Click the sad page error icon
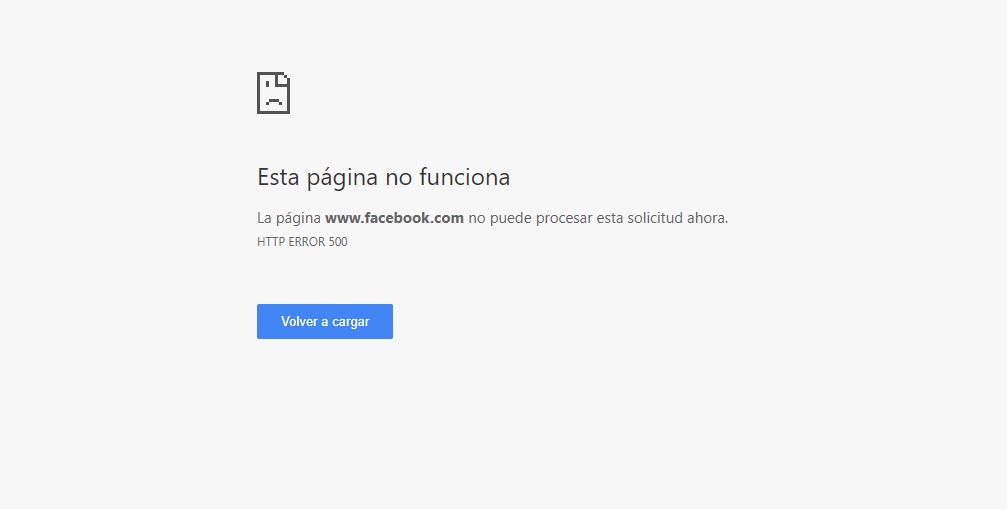Image resolution: width=1007 pixels, height=509 pixels. [x=274, y=93]
